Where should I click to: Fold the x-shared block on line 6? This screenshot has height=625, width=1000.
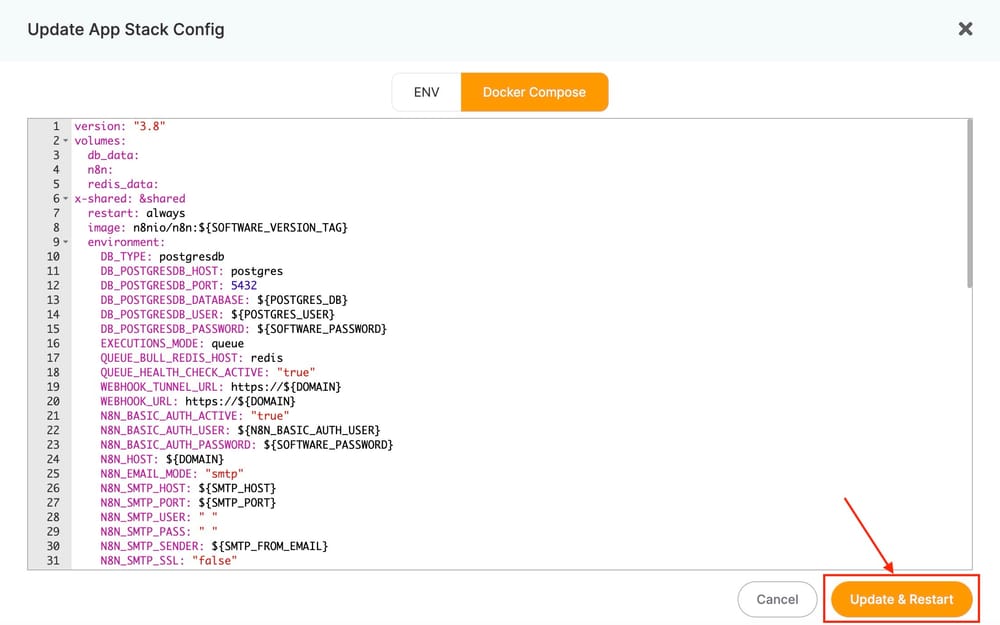65,199
